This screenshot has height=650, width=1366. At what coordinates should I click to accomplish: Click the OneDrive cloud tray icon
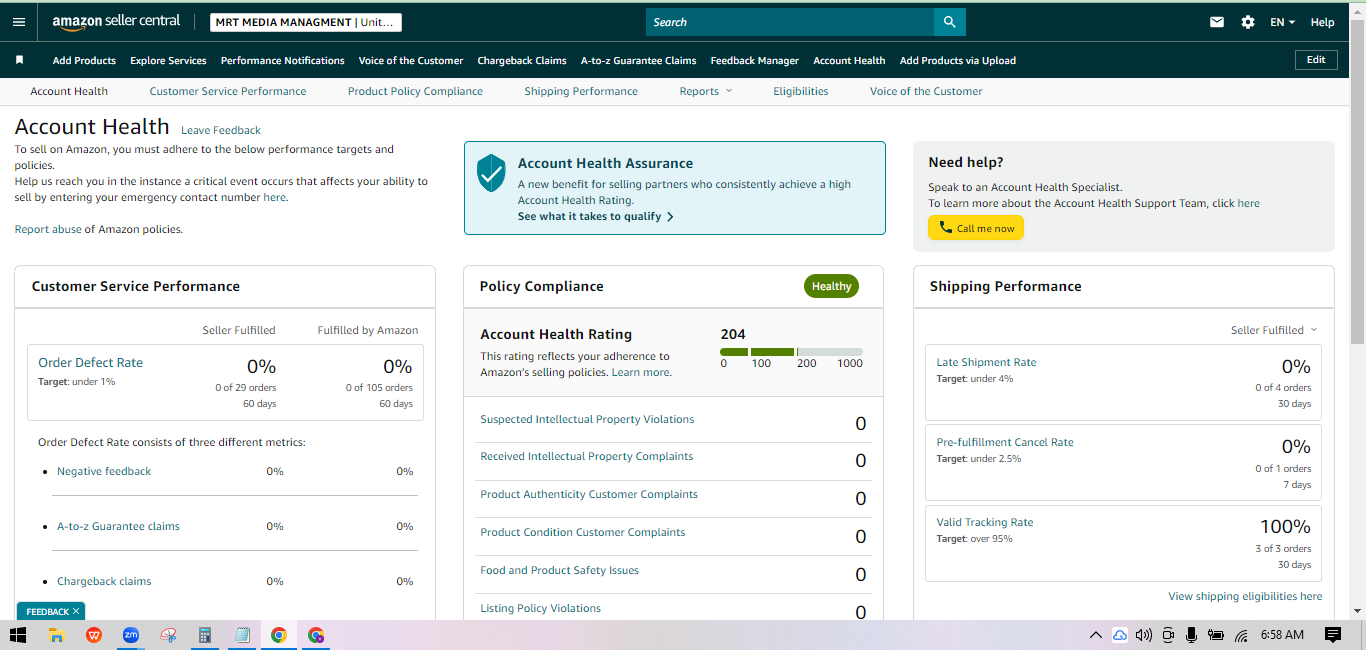click(x=1120, y=635)
